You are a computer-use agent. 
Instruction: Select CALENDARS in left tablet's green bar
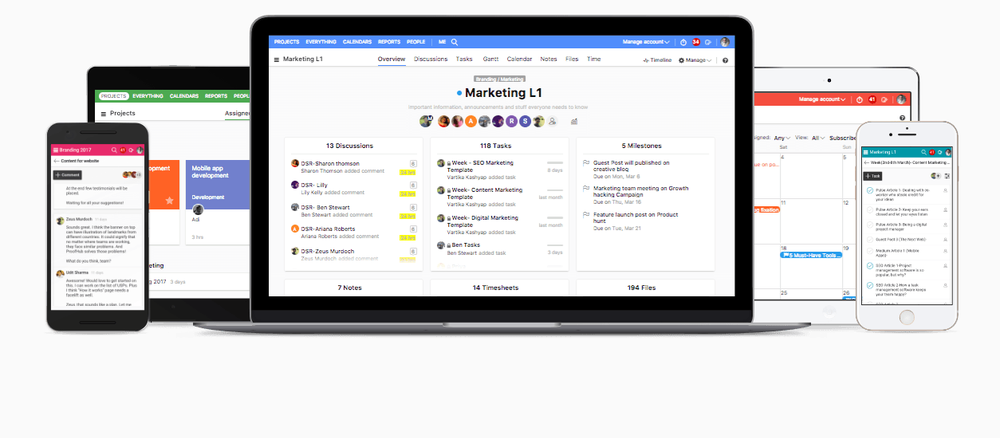(184, 96)
